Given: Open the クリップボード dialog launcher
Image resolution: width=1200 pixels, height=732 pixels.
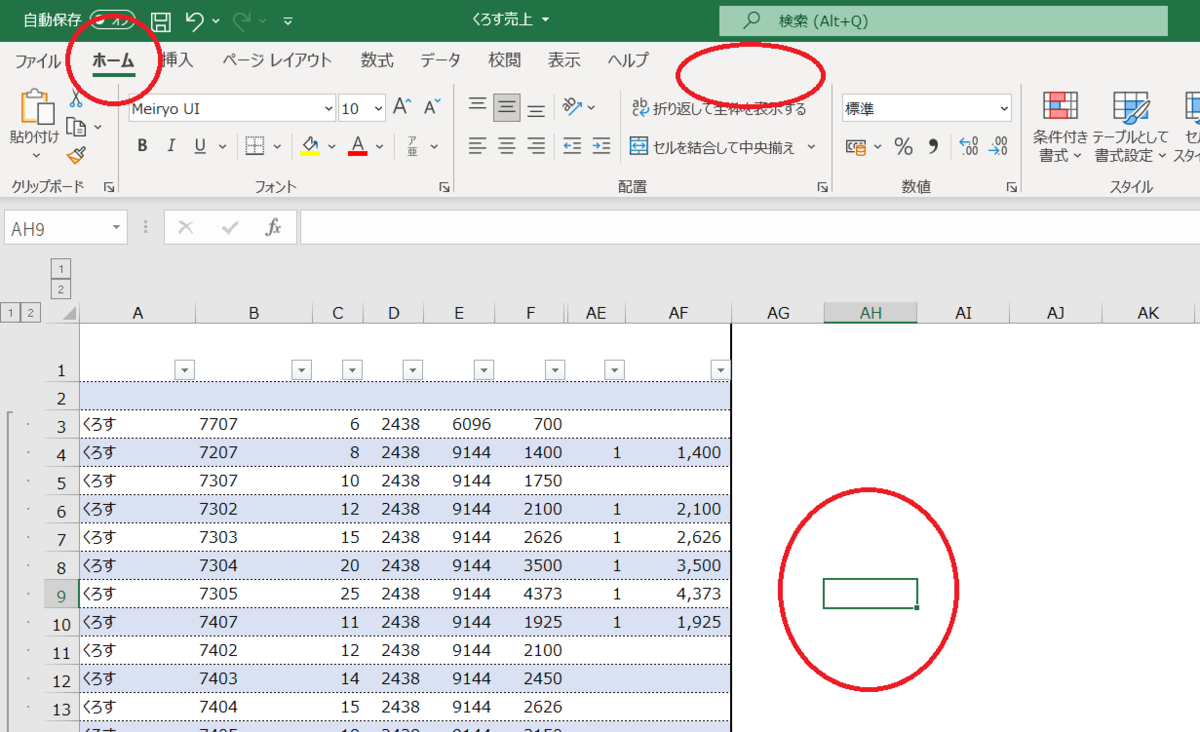Looking at the screenshot, I should (x=109, y=187).
